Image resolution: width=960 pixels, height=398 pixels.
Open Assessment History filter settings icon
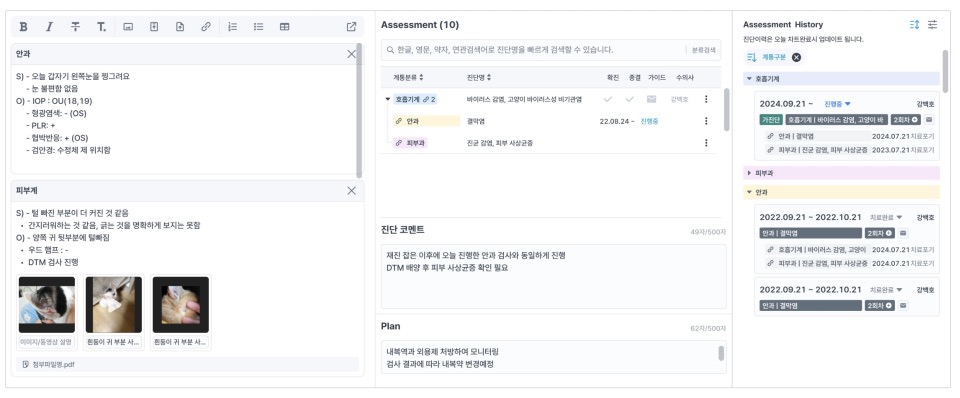coord(932,24)
